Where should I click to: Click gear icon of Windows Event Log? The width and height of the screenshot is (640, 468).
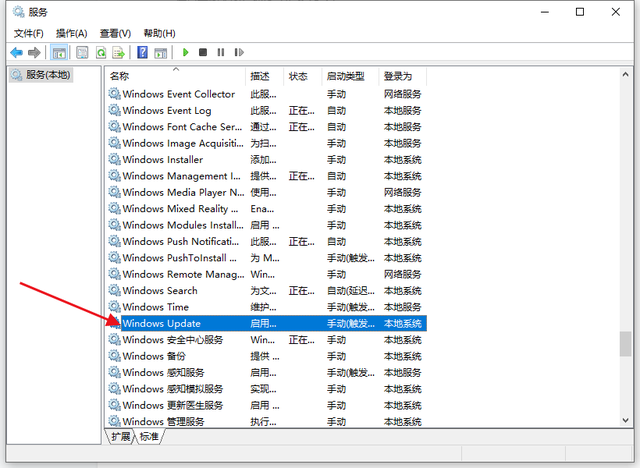[x=115, y=110]
